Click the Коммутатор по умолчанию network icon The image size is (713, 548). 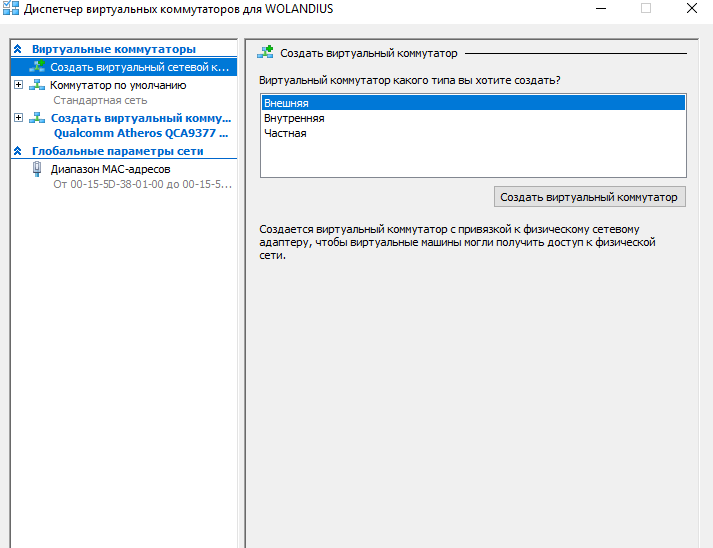37,85
